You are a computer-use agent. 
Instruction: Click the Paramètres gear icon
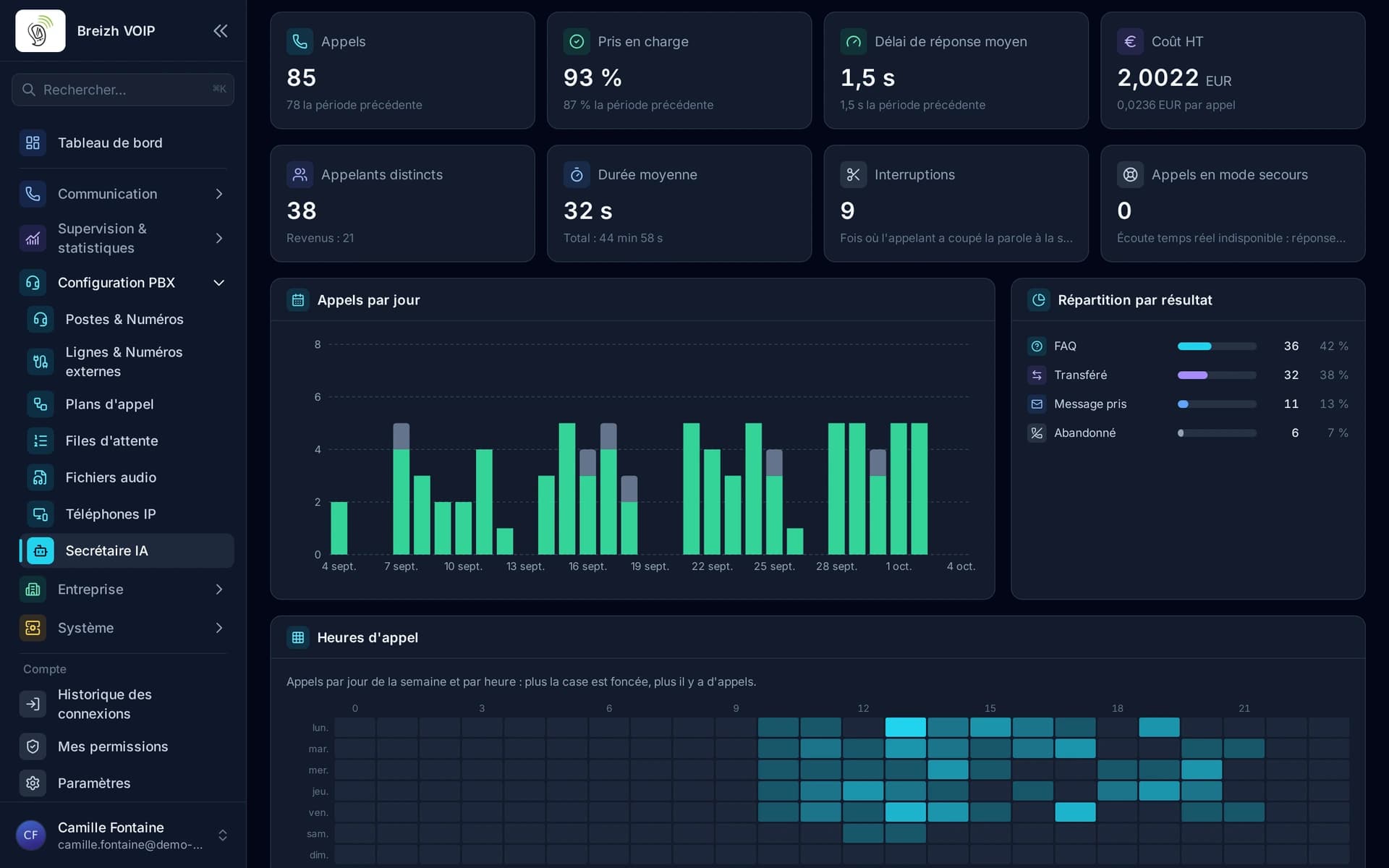click(33, 783)
